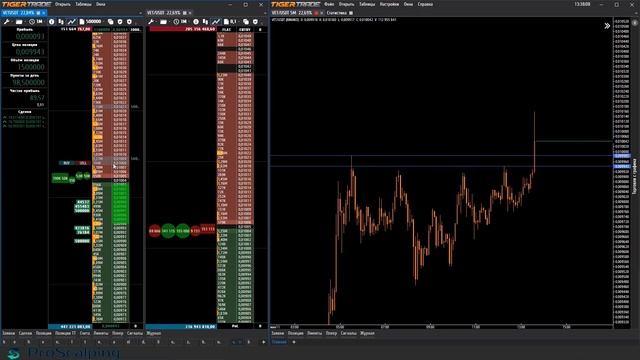
Task: Open the Сигналы bottom tab in left window
Action: pos(135,333)
